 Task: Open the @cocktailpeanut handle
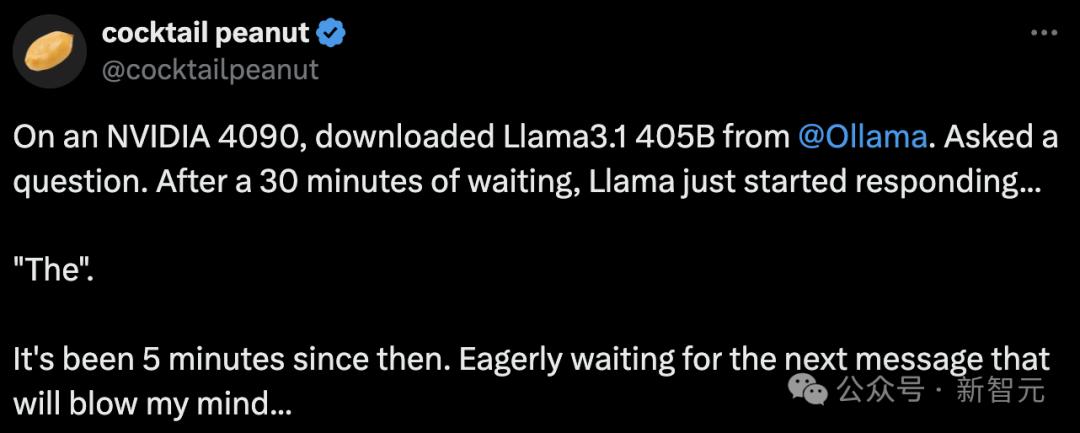coord(210,68)
